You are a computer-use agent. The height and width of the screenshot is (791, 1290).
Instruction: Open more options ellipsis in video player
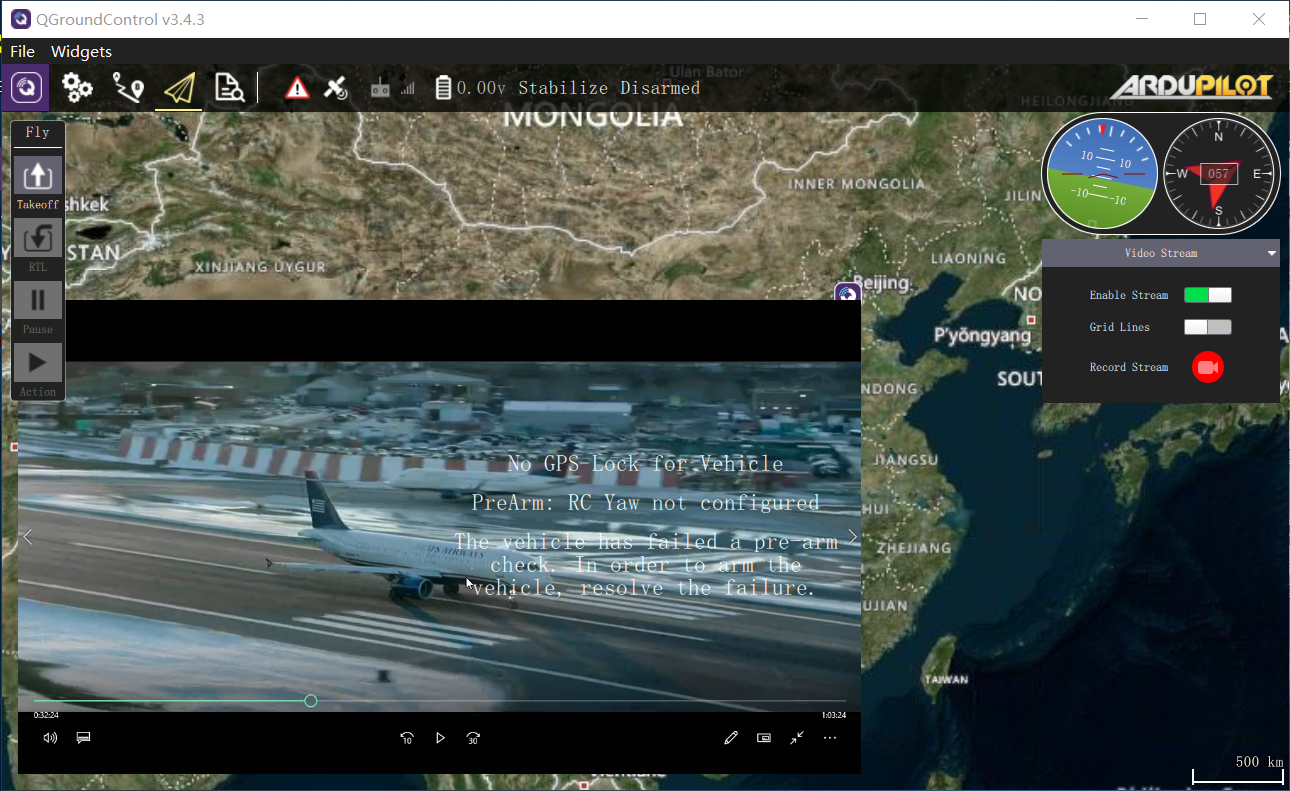pyautogui.click(x=830, y=738)
